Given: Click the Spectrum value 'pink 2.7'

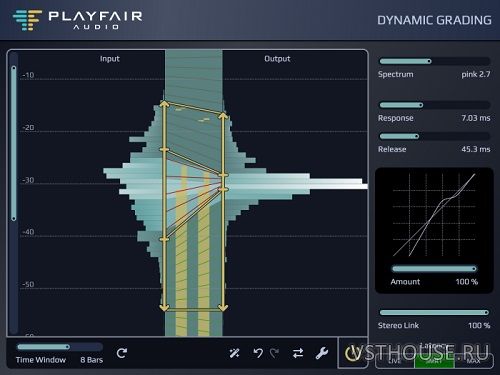Looking at the screenshot, I should (x=476, y=74).
